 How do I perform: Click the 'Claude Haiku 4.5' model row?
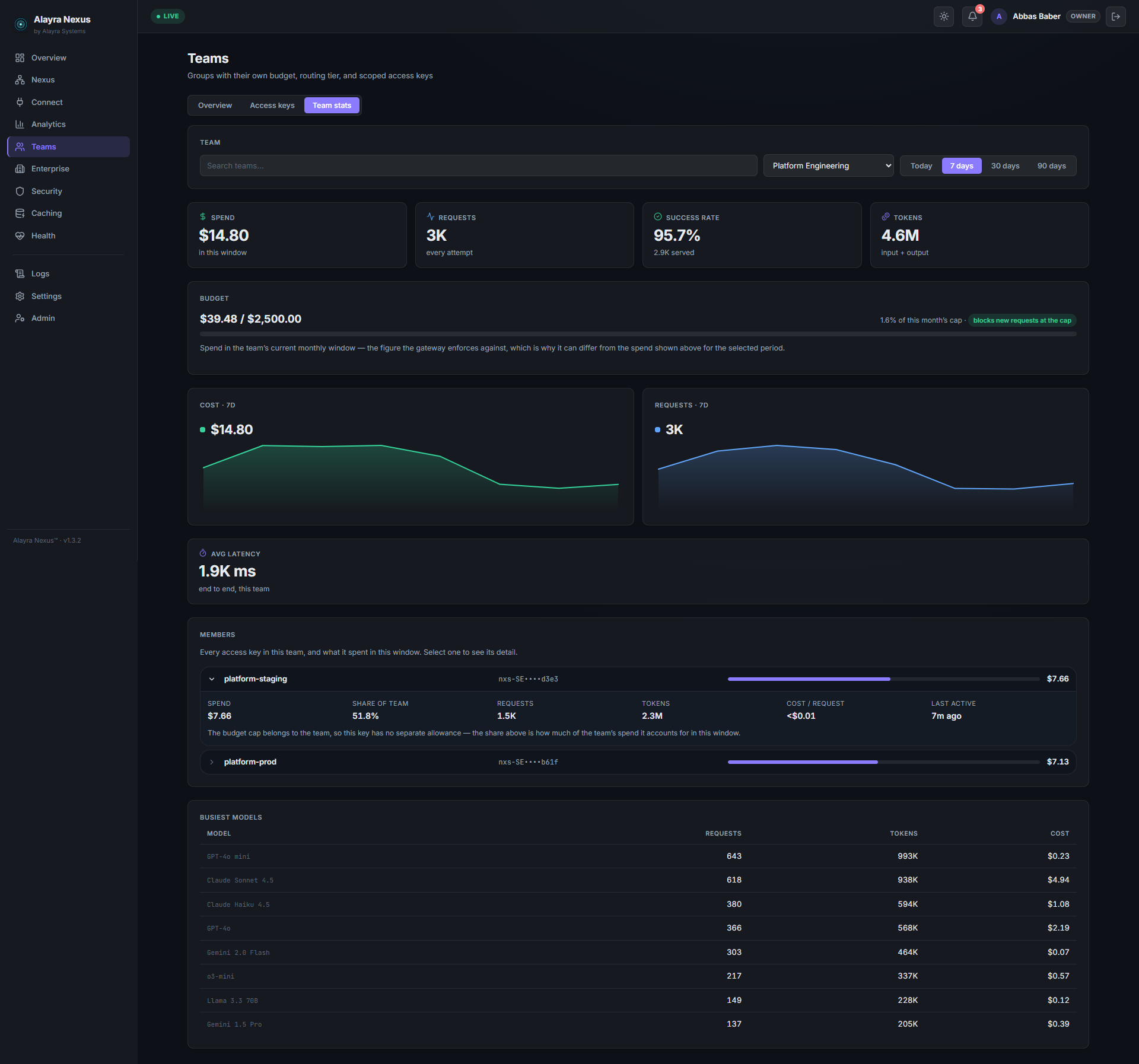638,904
